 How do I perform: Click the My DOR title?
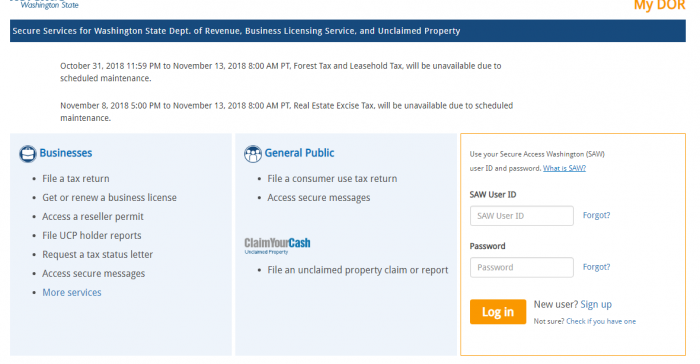(x=659, y=5)
